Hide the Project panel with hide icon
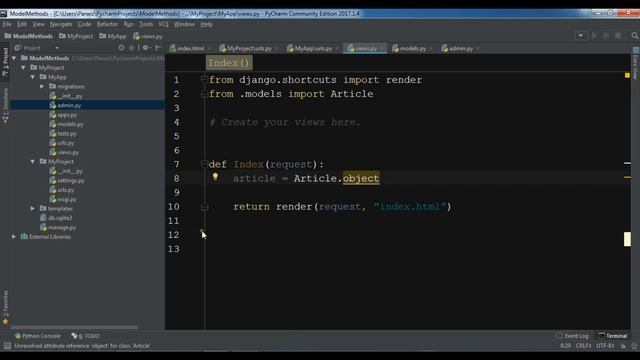This screenshot has height=360, width=640. (158, 48)
